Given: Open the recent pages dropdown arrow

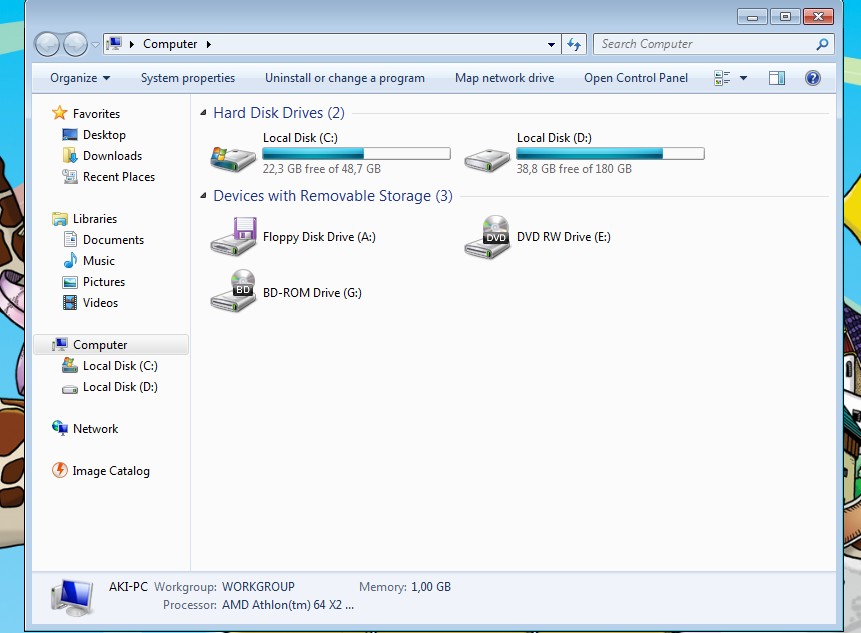Looking at the screenshot, I should 95,44.
